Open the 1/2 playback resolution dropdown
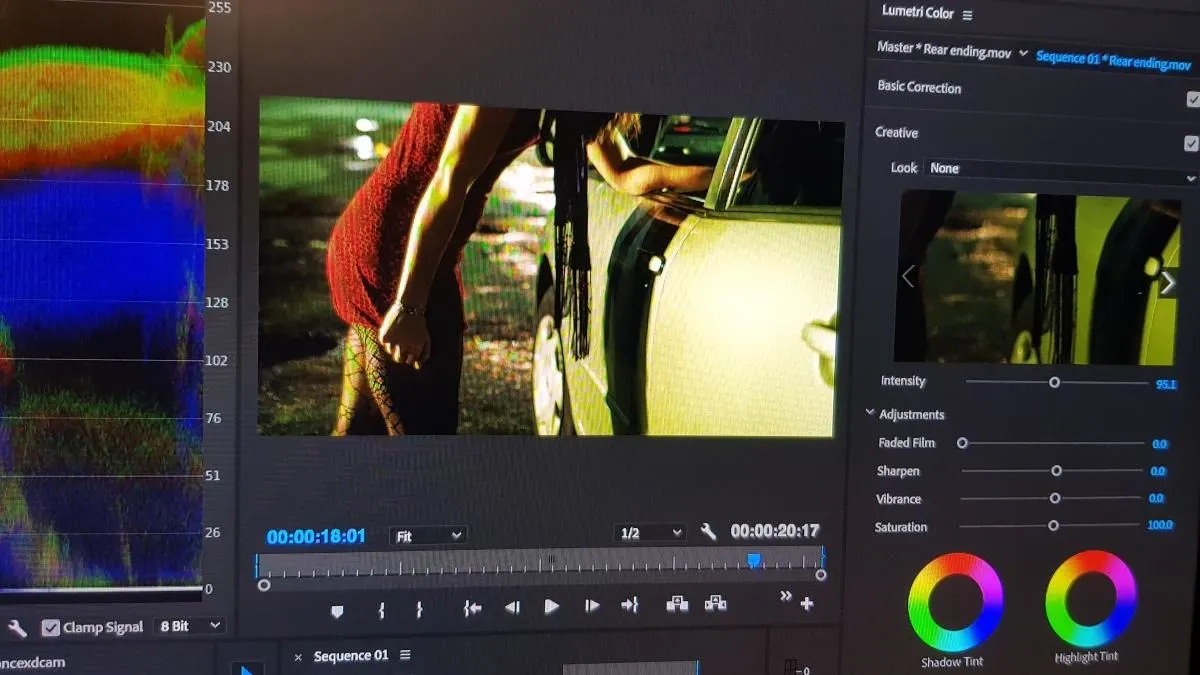The image size is (1200, 675). [650, 532]
